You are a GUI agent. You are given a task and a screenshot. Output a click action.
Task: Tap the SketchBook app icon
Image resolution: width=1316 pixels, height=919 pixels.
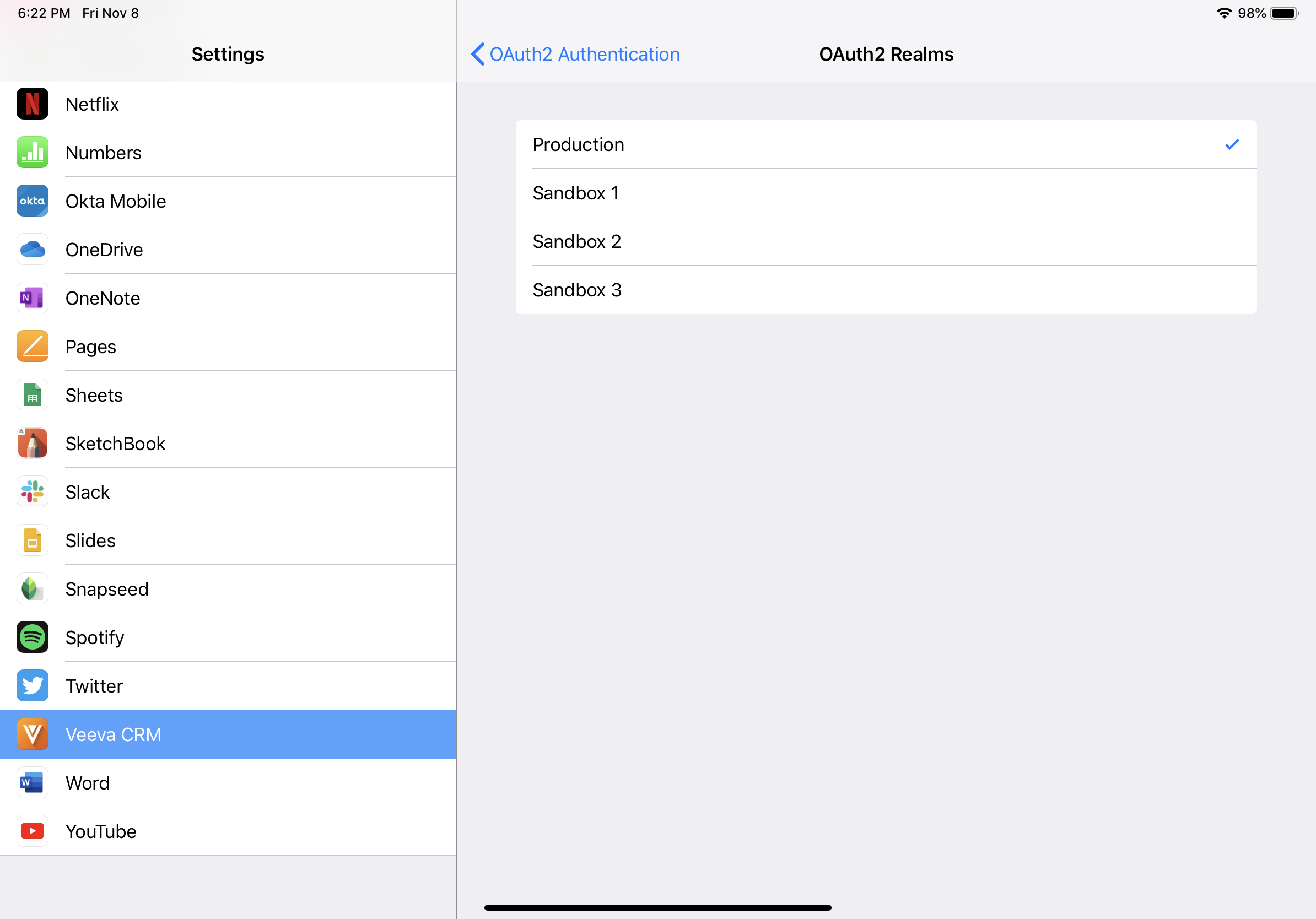(x=33, y=444)
